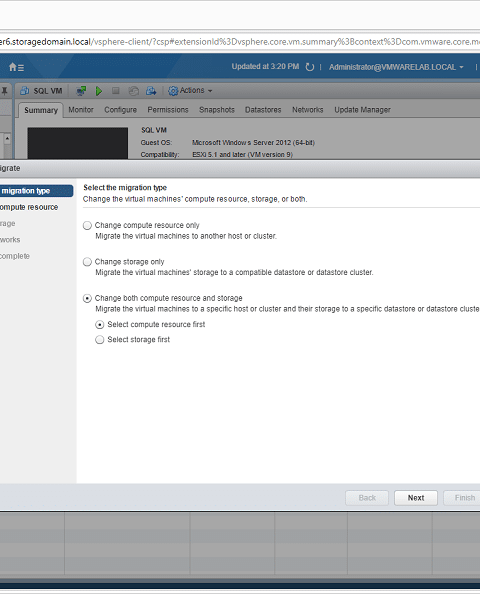Select the migration type wizard step
The image size is (480, 594).
(x=36, y=191)
